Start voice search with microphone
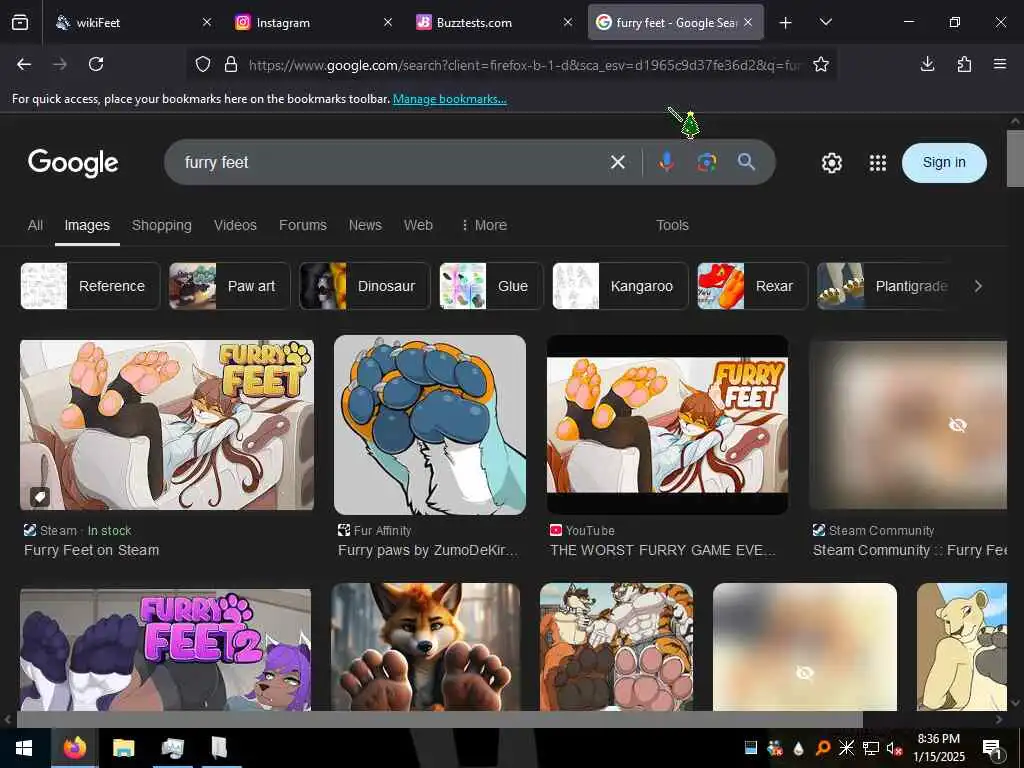This screenshot has height=768, width=1024. (666, 162)
